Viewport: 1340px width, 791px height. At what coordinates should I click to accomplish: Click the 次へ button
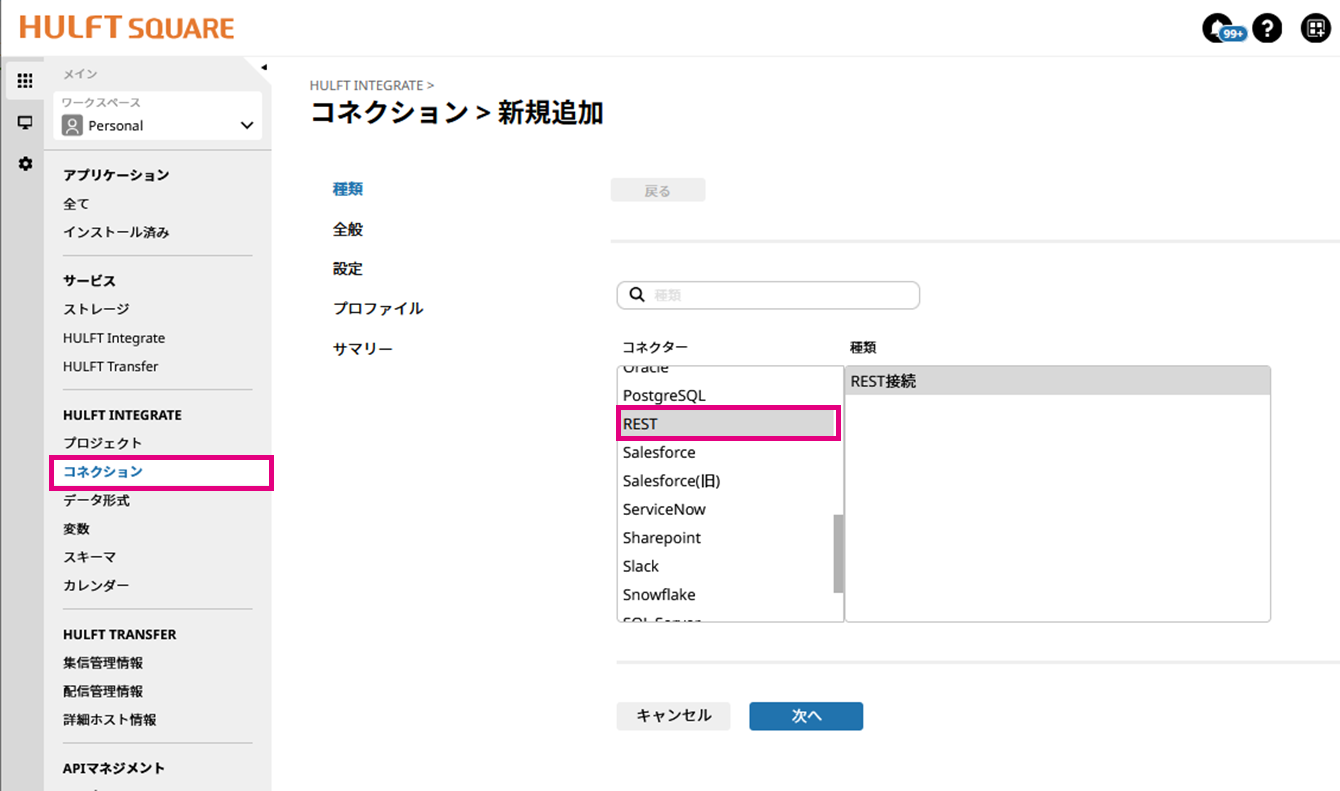[x=806, y=716]
